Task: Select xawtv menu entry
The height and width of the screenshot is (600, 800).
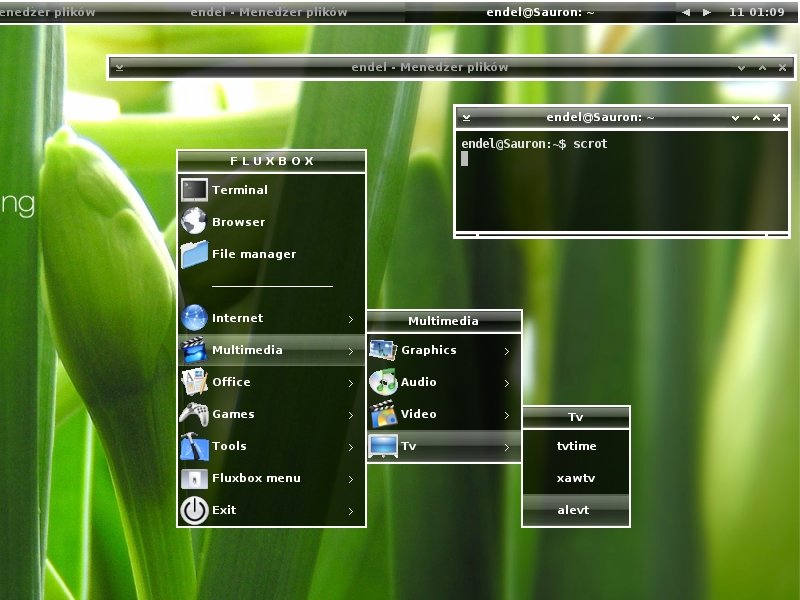Action: point(576,478)
